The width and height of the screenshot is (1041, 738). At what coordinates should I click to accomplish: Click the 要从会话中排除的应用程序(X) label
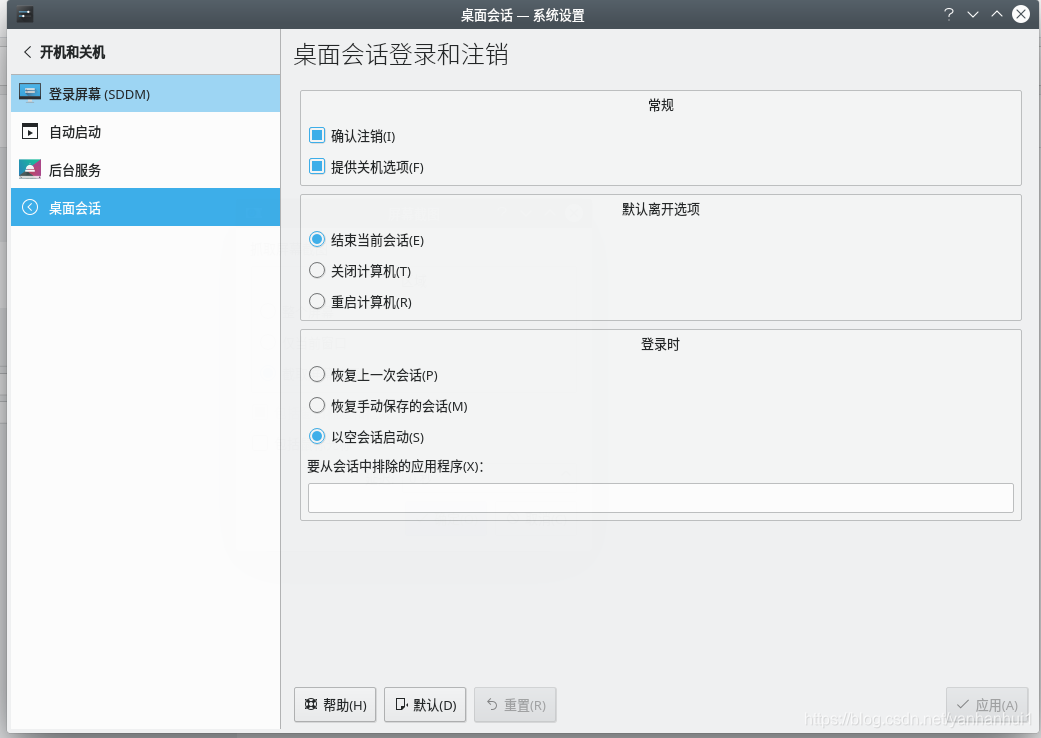(x=396, y=467)
